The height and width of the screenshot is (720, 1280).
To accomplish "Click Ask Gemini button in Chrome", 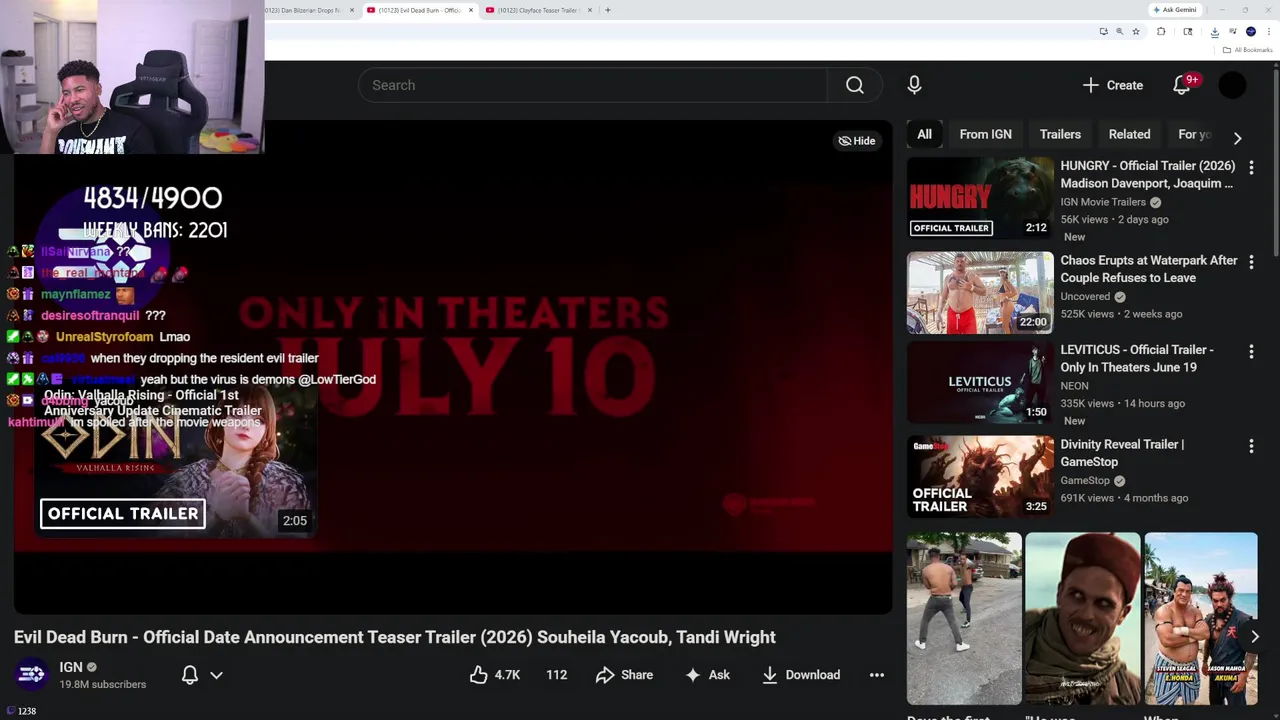I will point(1175,10).
